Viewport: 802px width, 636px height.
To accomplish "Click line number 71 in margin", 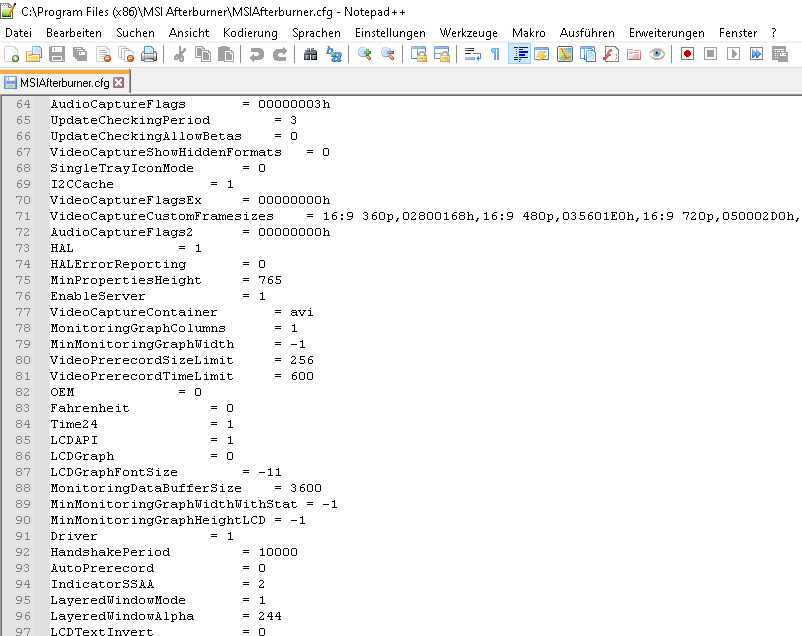I will click(x=23, y=216).
